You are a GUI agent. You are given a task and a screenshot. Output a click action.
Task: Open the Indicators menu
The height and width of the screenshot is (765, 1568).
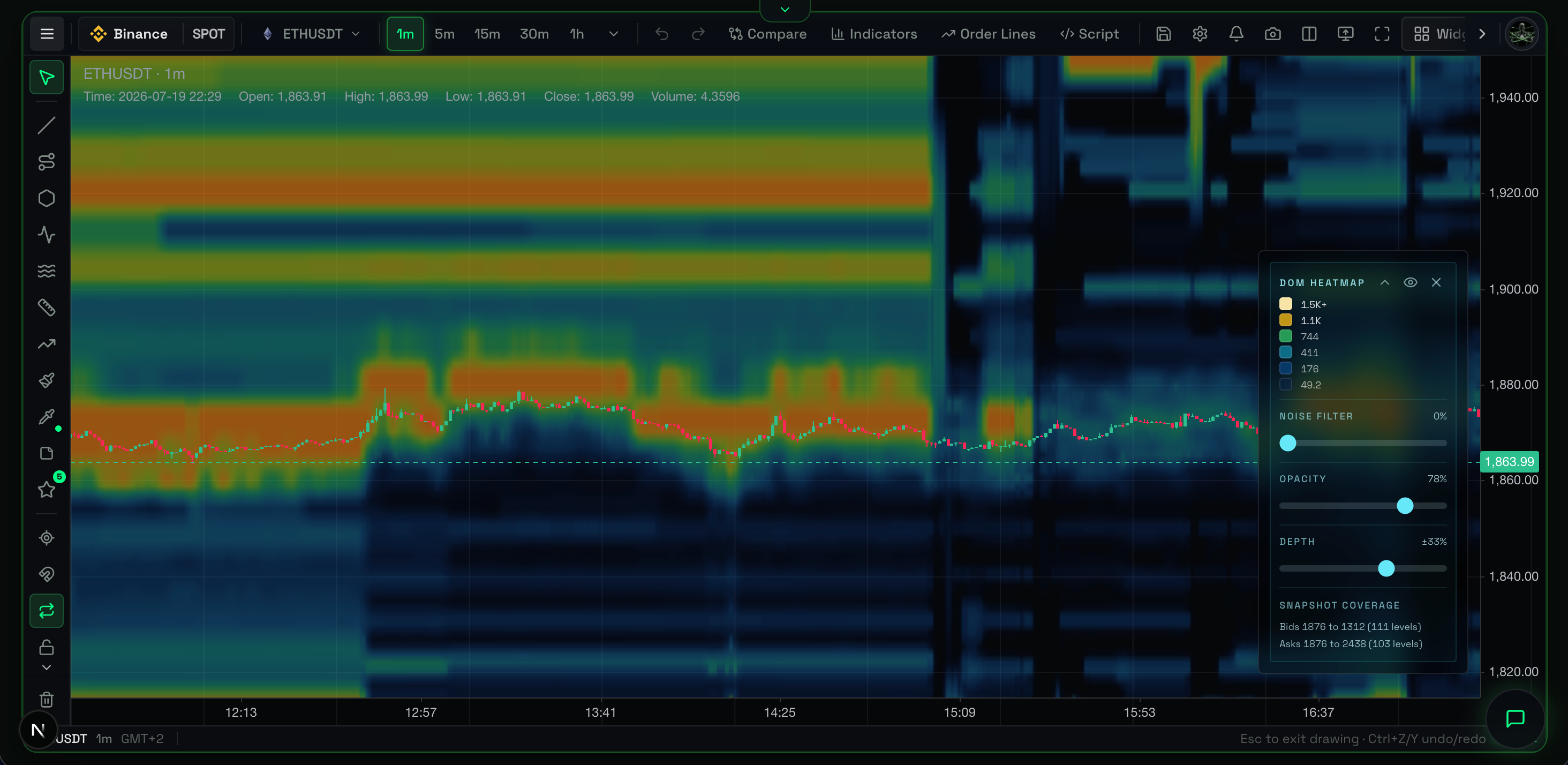pyautogui.click(x=874, y=34)
